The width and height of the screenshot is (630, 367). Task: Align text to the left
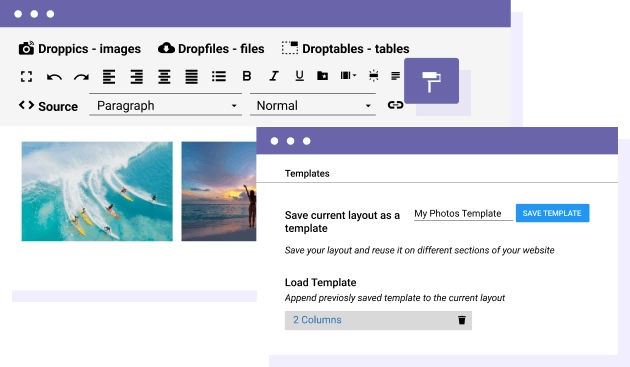click(x=109, y=76)
